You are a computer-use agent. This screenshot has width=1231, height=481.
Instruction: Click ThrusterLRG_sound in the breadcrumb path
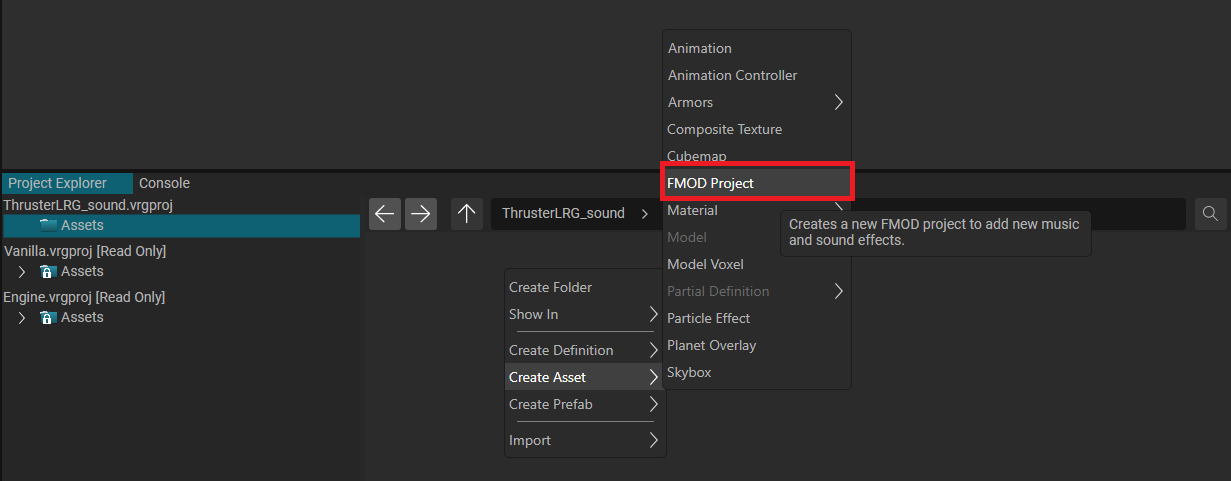coord(563,213)
